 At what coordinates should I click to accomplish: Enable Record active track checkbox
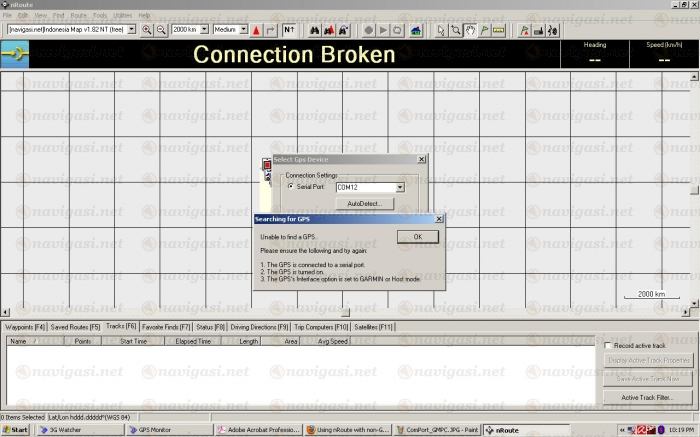(x=608, y=345)
